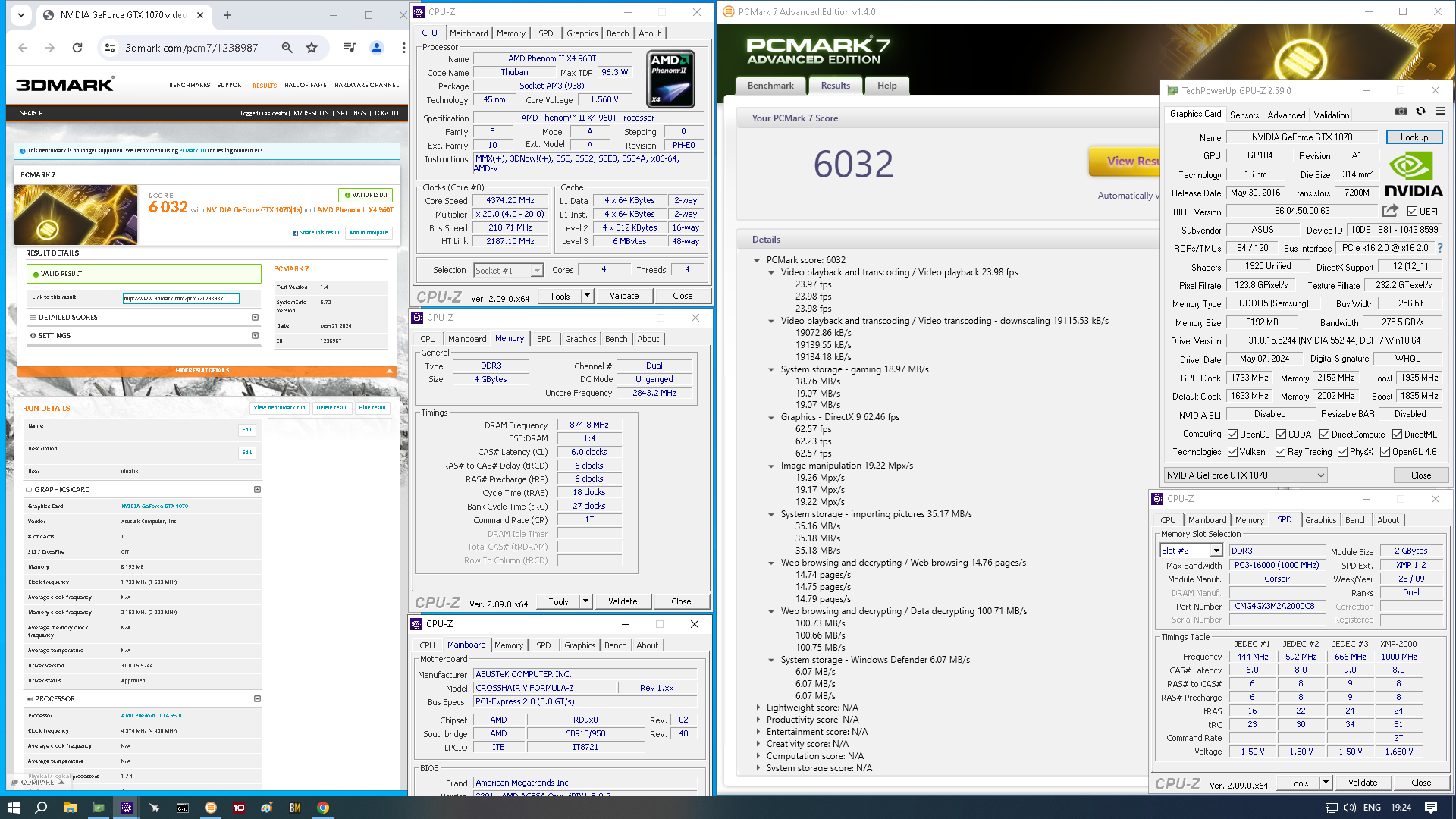Click the Delete result button
This screenshot has width=1456, height=819.
[x=332, y=408]
